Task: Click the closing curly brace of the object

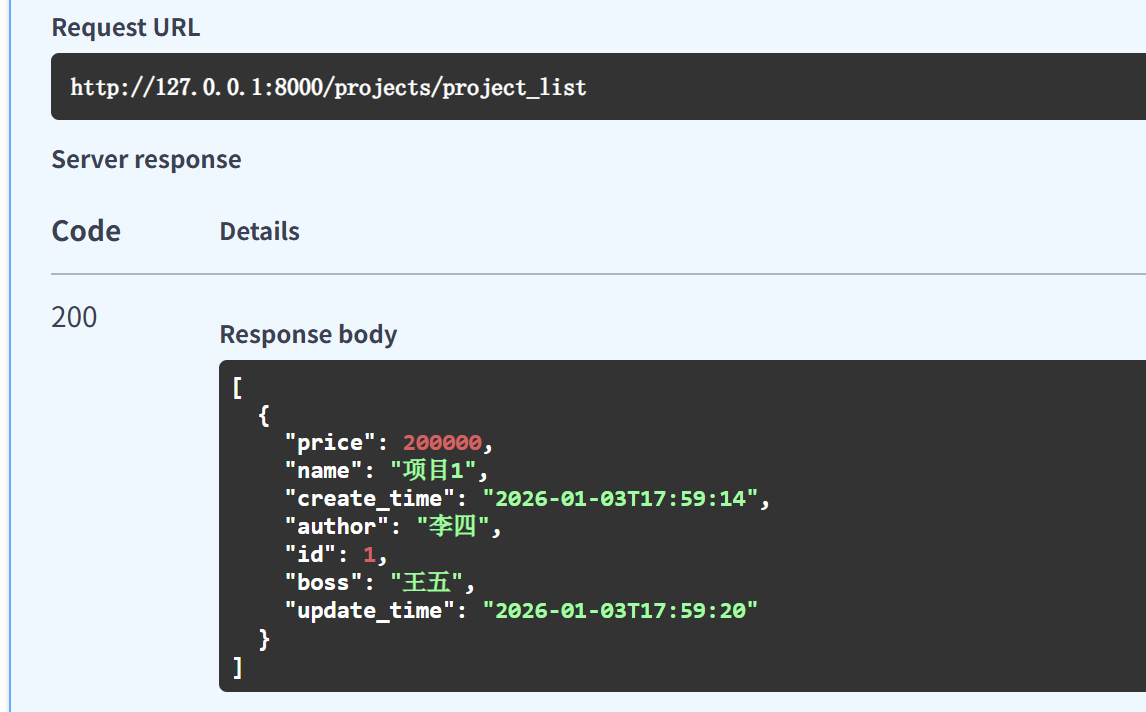Action: 264,640
